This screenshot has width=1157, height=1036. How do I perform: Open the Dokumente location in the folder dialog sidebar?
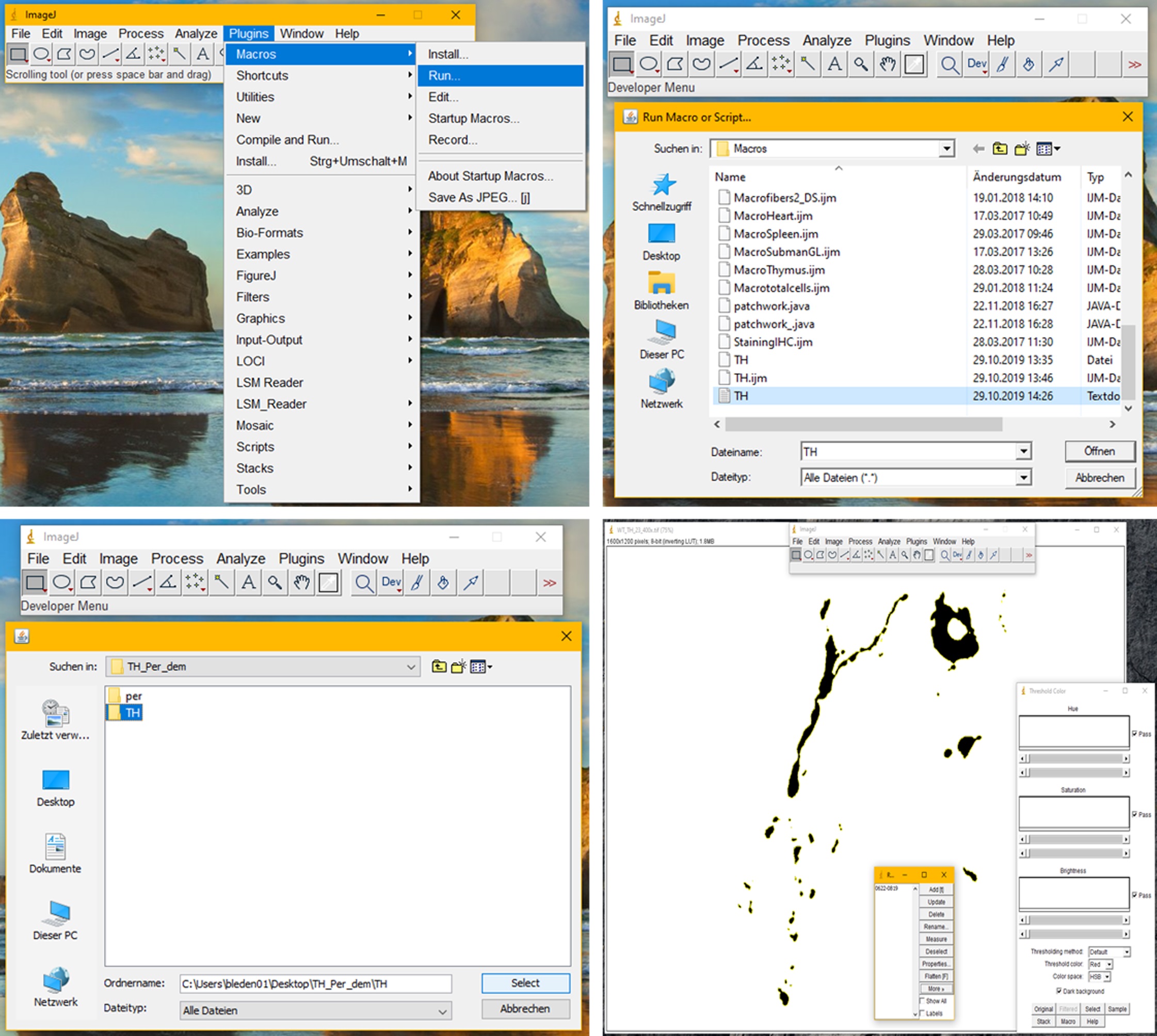[x=55, y=847]
